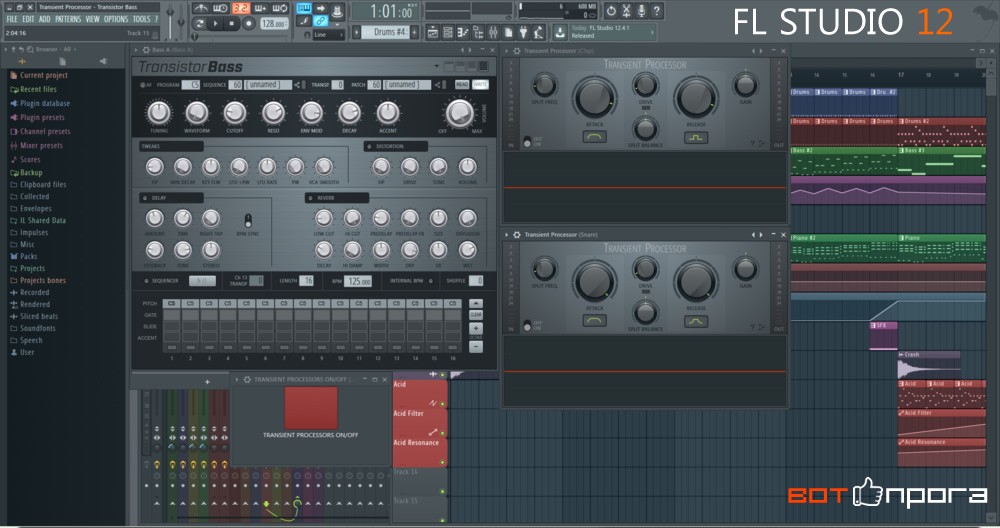Toggle the REVERB section enable LED
Image resolution: width=1000 pixels, height=528 pixels.
point(311,198)
